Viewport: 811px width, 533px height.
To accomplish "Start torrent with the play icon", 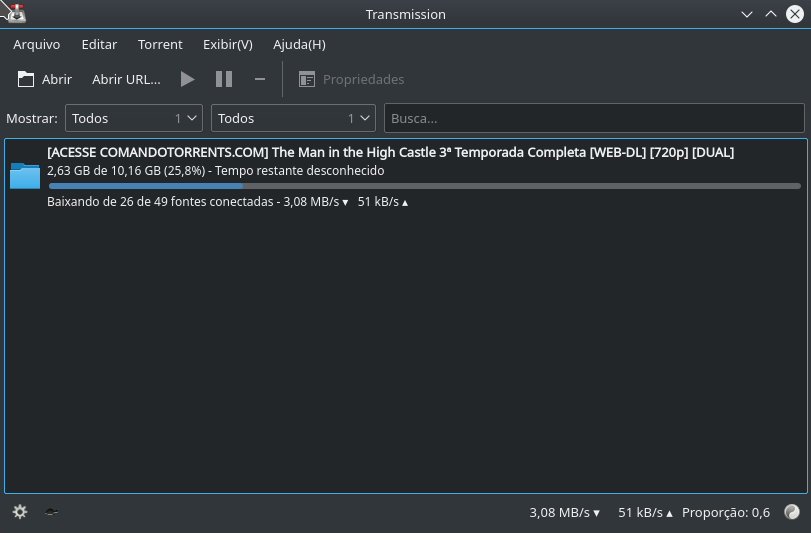I will click(187, 79).
